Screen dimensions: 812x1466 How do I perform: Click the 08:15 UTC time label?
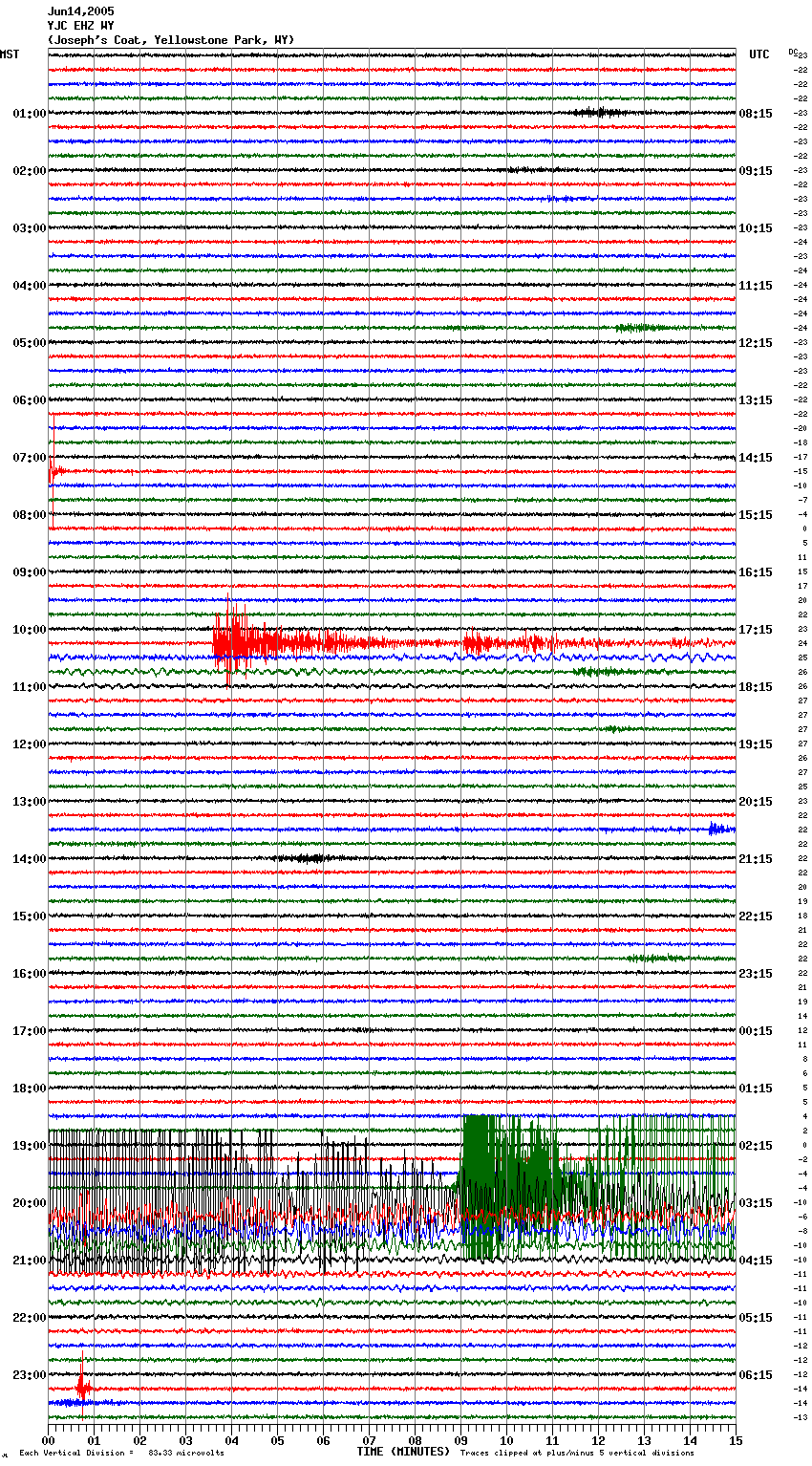point(756,114)
